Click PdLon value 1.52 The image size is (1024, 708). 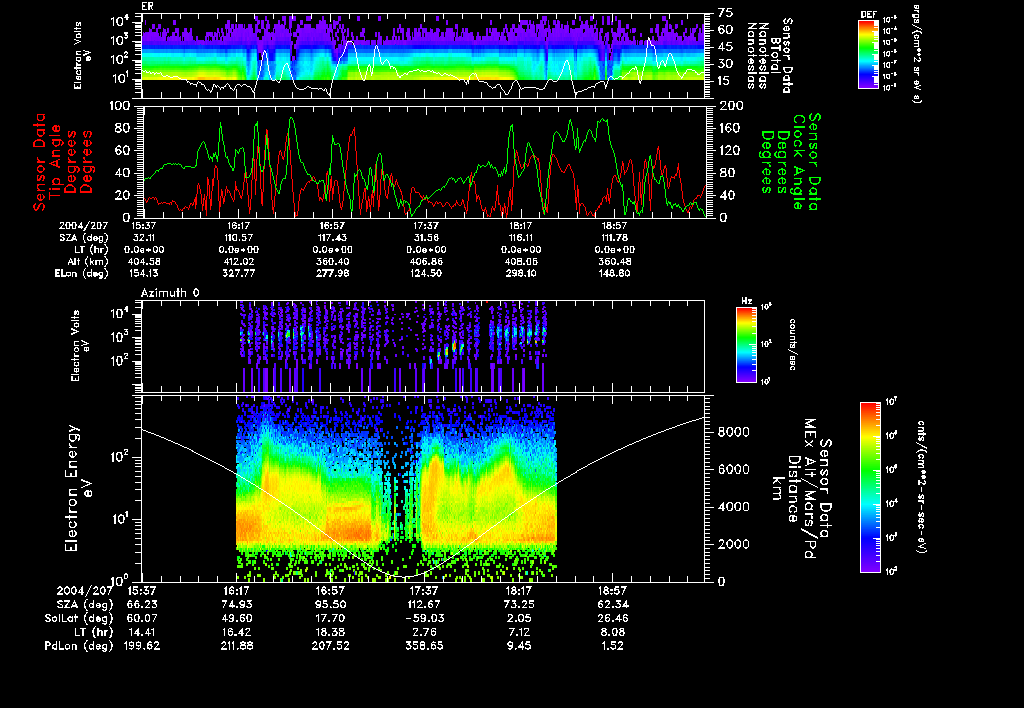tap(612, 645)
